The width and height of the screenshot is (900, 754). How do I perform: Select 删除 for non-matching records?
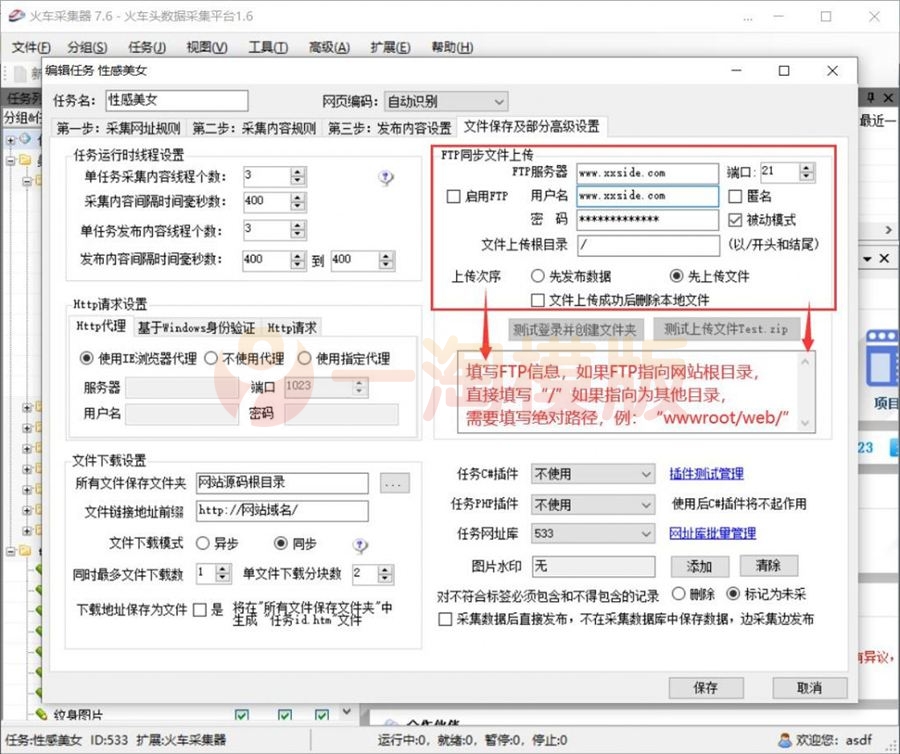pyautogui.click(x=678, y=593)
